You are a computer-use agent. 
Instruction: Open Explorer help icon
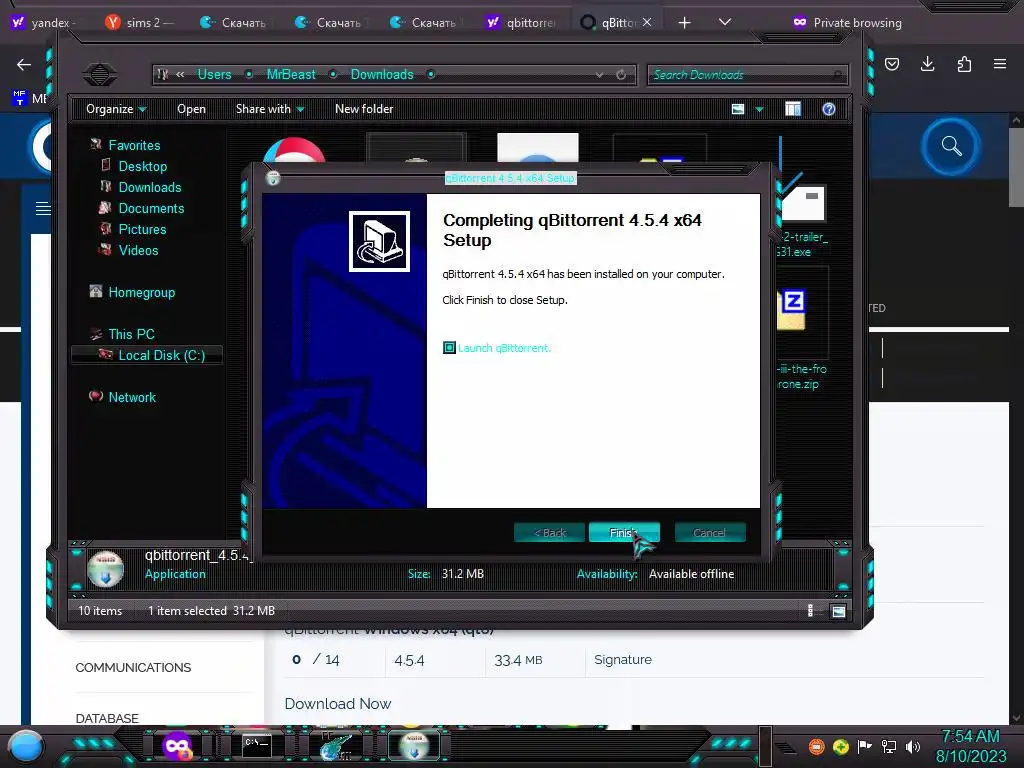(829, 109)
